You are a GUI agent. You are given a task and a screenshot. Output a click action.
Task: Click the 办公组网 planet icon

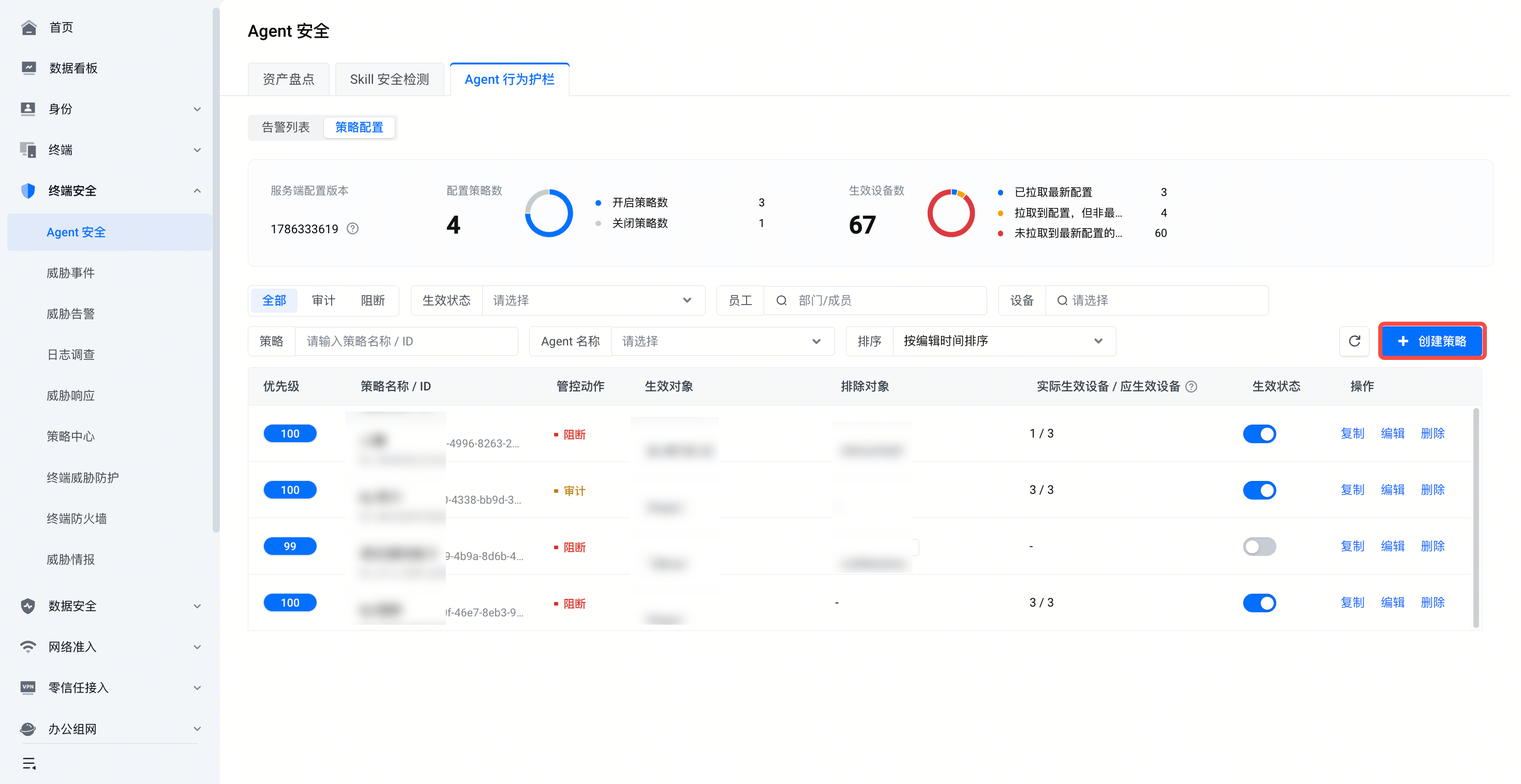point(28,729)
